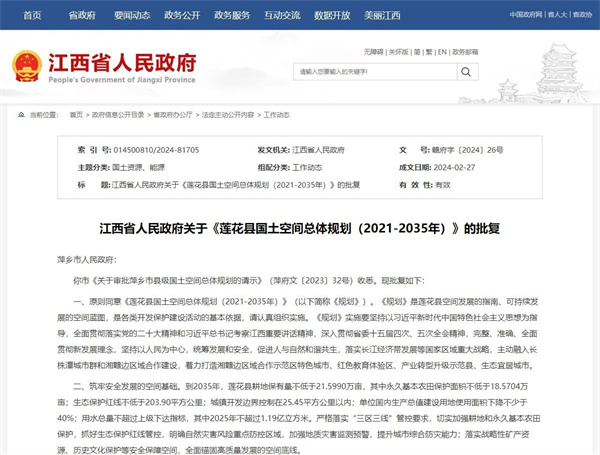
Task: Select the 有效 validity value
Action: [443, 185]
